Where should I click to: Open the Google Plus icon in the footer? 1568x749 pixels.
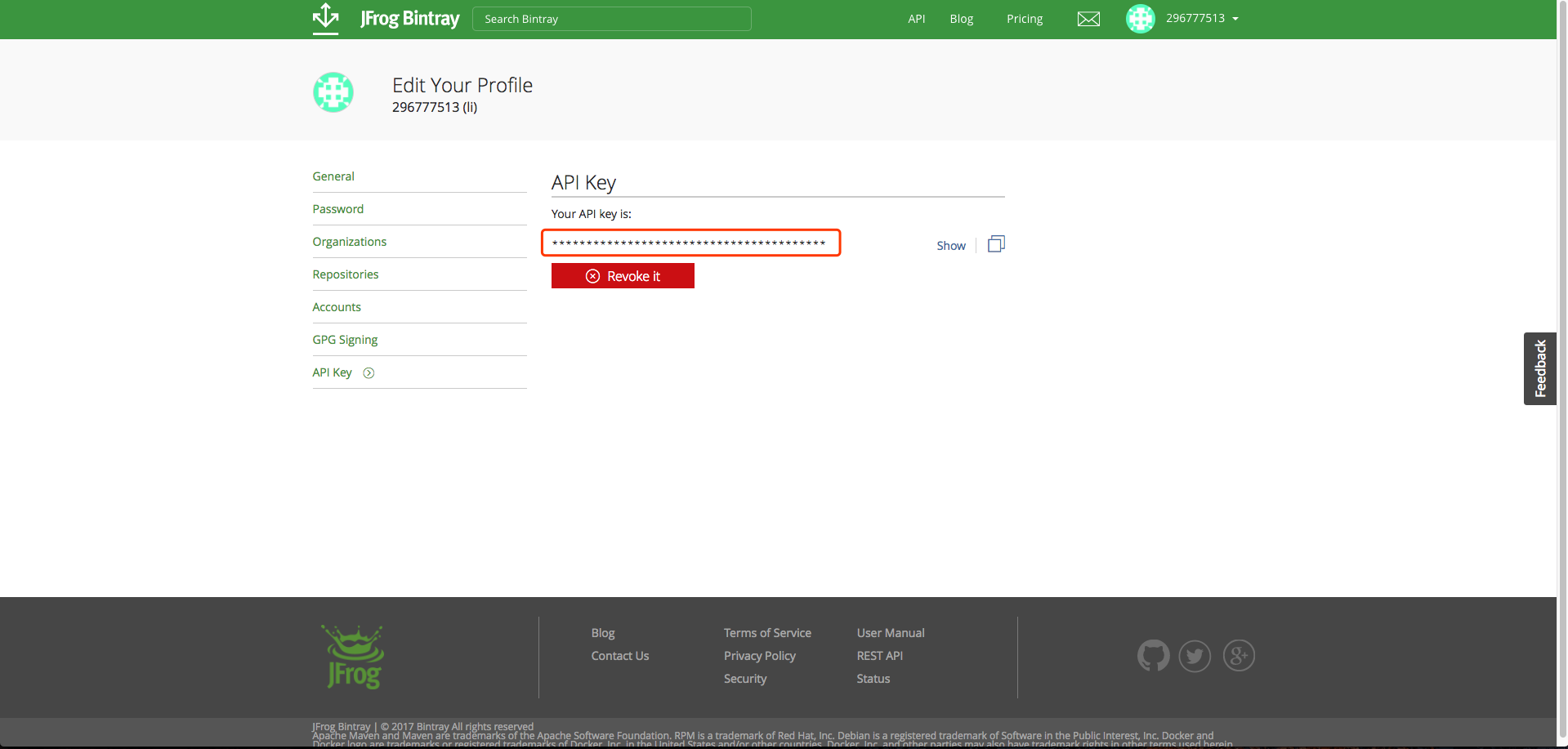[x=1239, y=655]
